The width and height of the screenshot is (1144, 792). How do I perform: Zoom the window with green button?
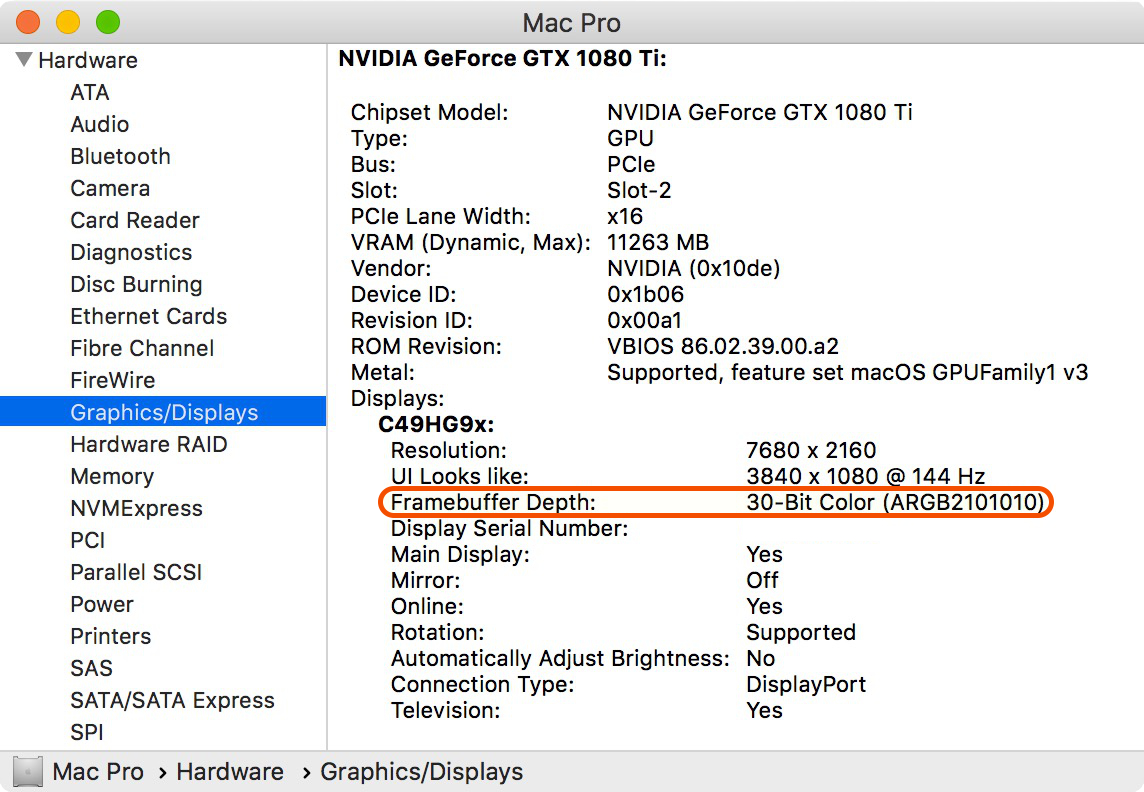108,22
